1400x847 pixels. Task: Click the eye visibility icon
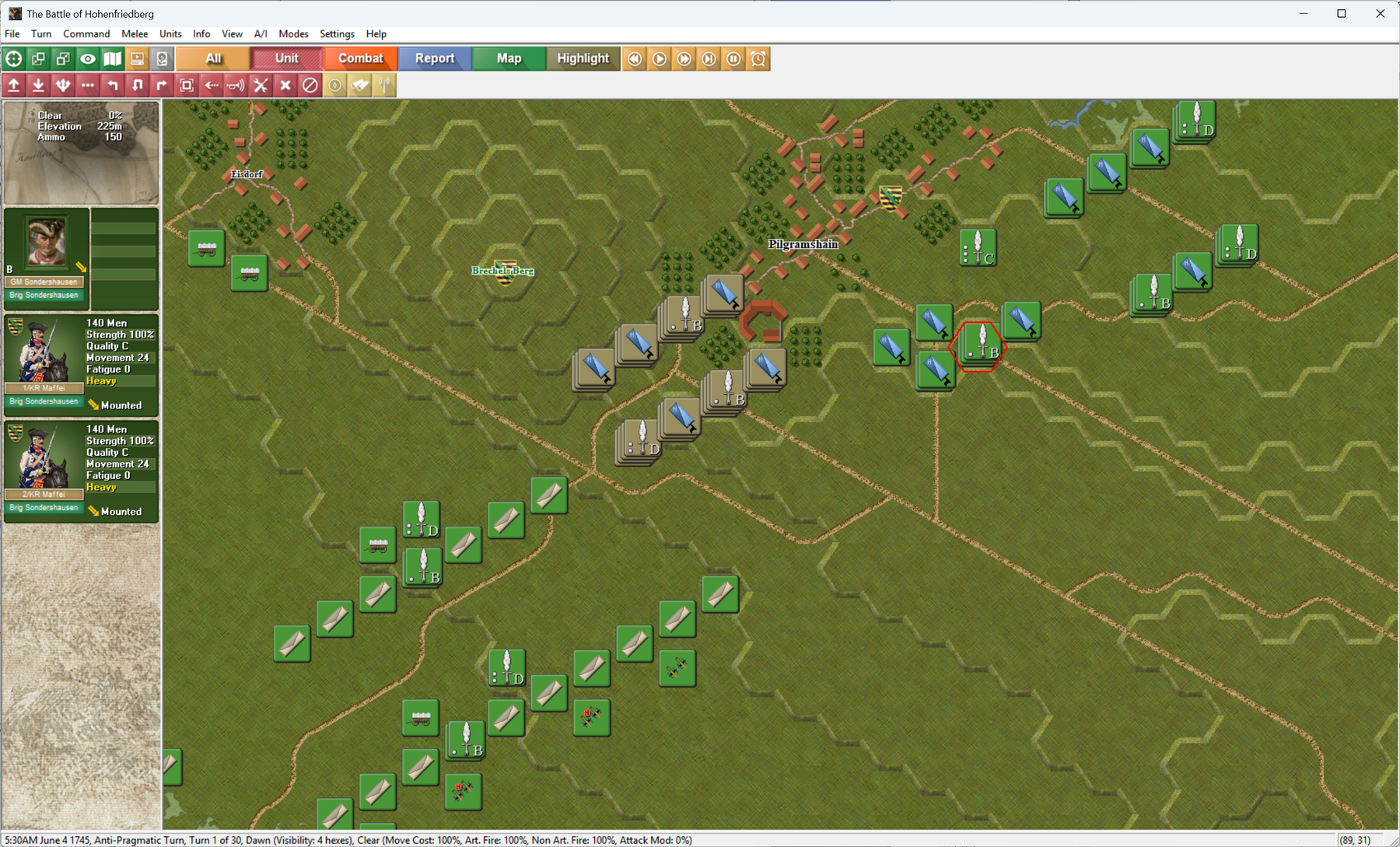pyautogui.click(x=88, y=59)
